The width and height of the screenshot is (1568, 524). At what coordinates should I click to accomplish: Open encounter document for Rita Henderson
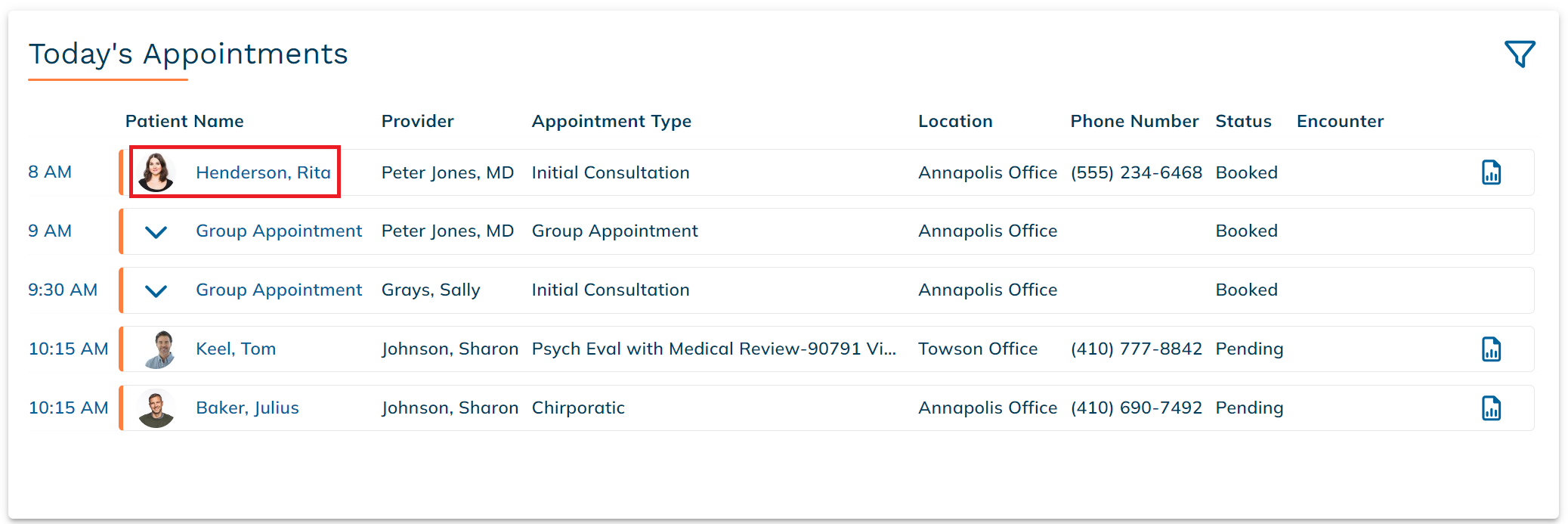coord(1491,172)
